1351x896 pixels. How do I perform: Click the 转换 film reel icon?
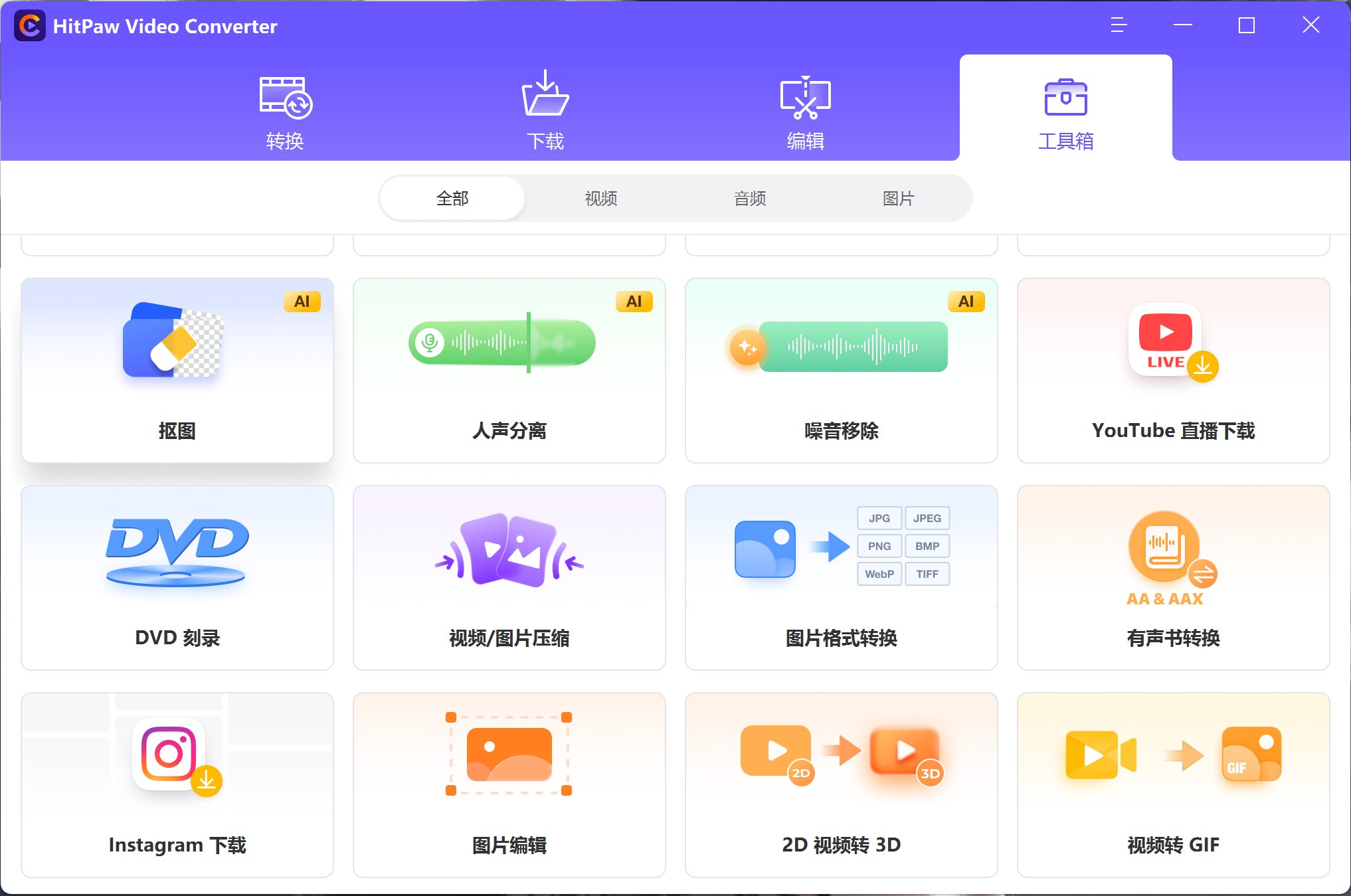tap(286, 98)
